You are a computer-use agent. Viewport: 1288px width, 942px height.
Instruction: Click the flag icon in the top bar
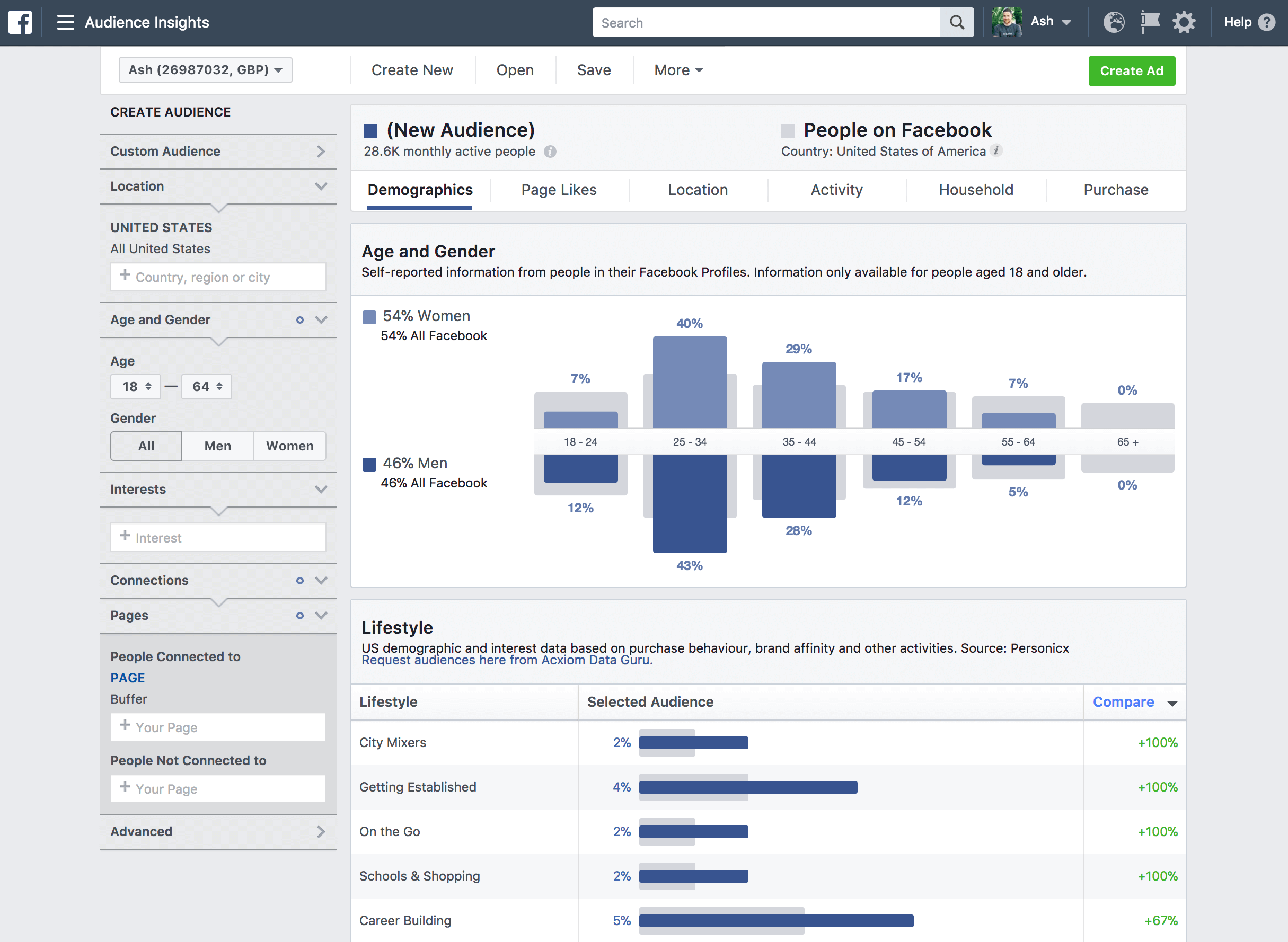pyautogui.click(x=1149, y=22)
